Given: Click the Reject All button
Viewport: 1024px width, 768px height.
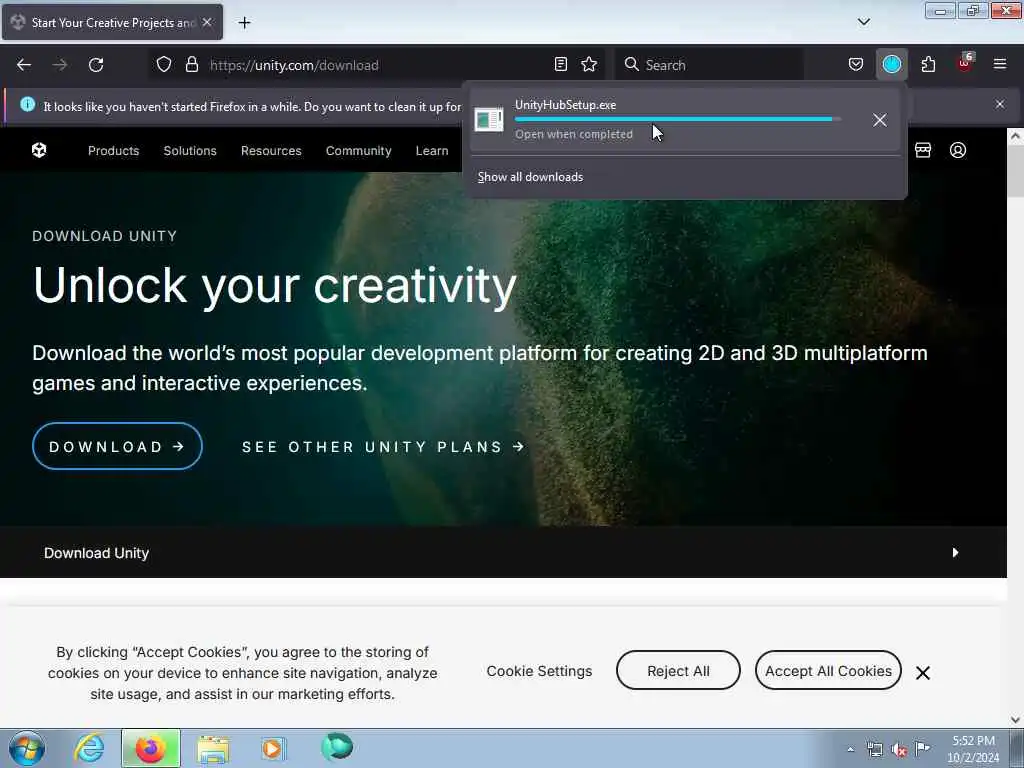Looking at the screenshot, I should tap(678, 671).
